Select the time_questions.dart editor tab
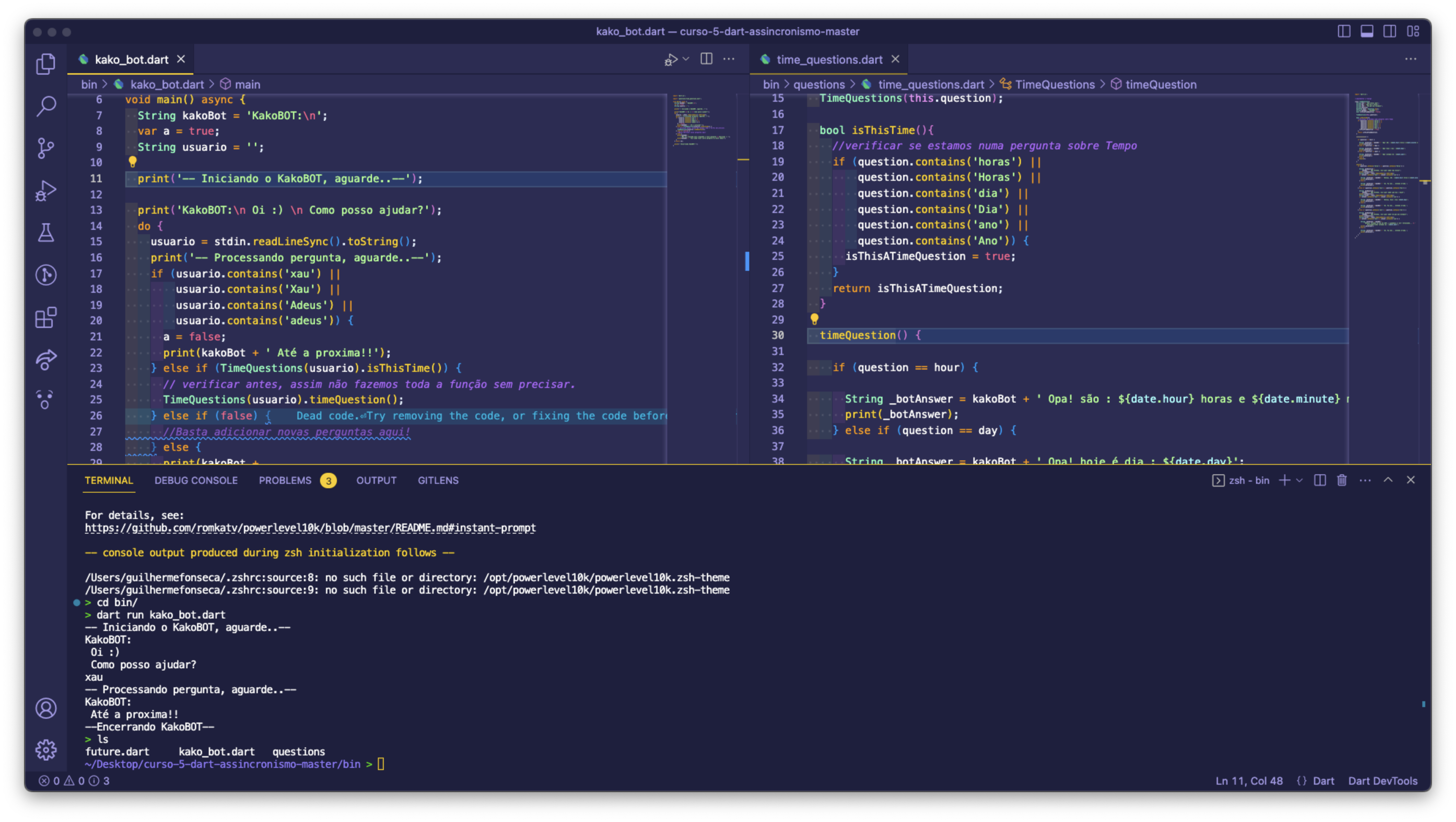 coord(829,59)
